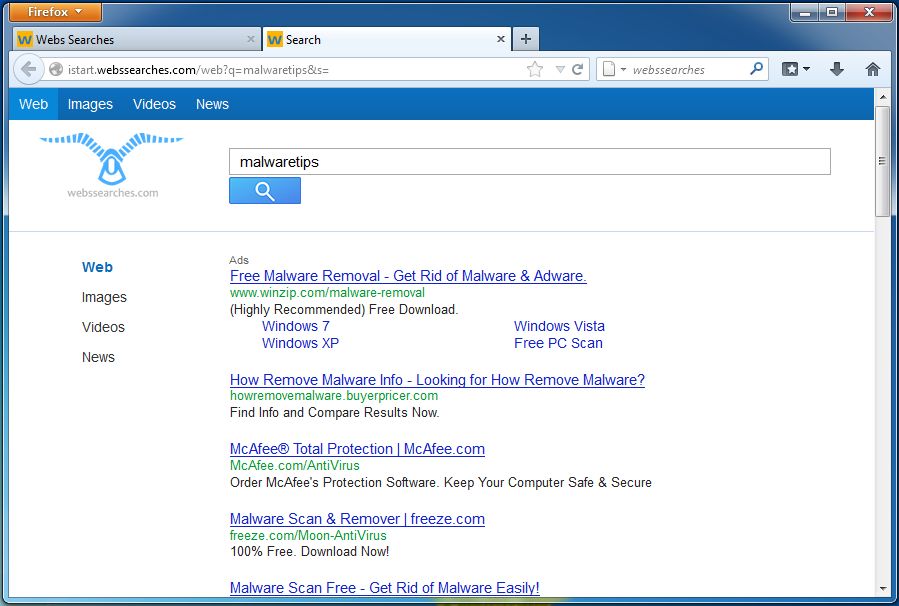This screenshot has width=899, height=606.
Task: Click www.winzip.com/malware-removal URL text
Action: [327, 292]
